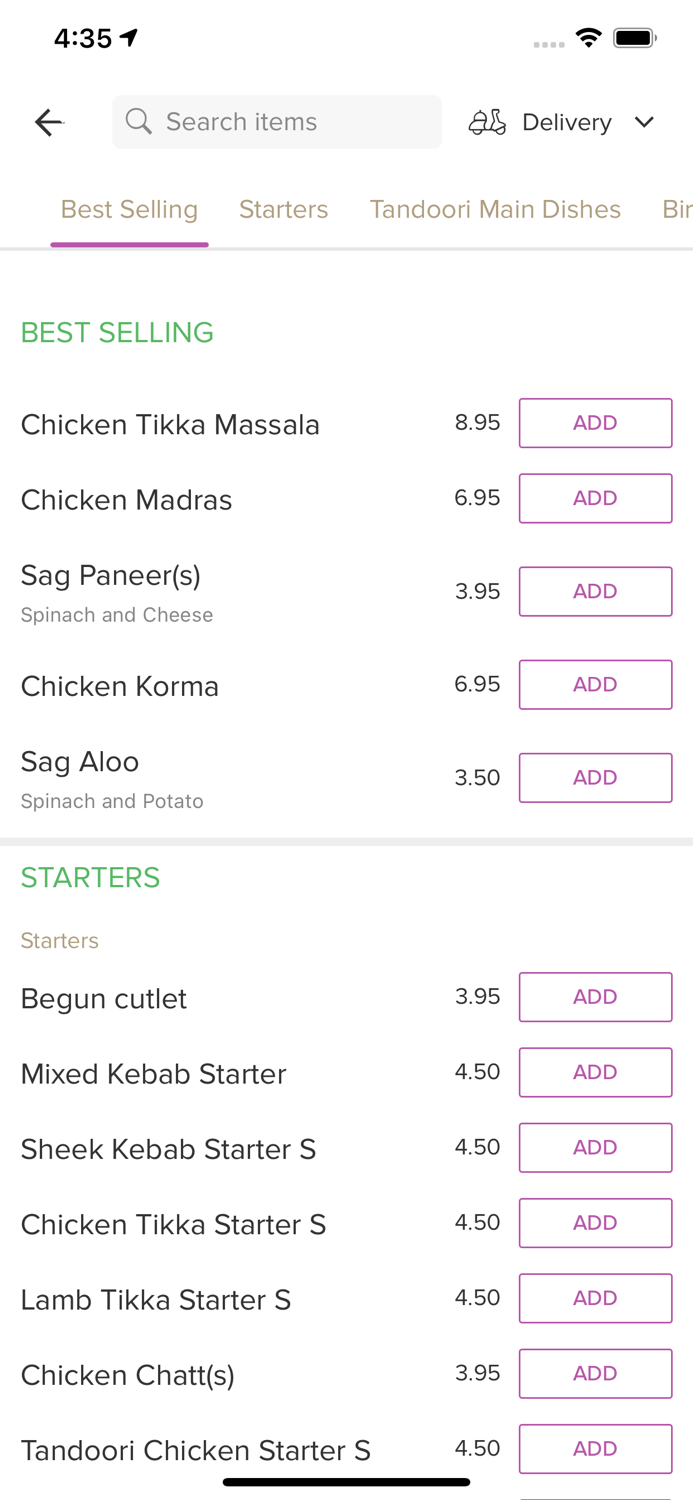The height and width of the screenshot is (1500, 693).
Task: Click the back arrow to return
Action: tap(48, 121)
